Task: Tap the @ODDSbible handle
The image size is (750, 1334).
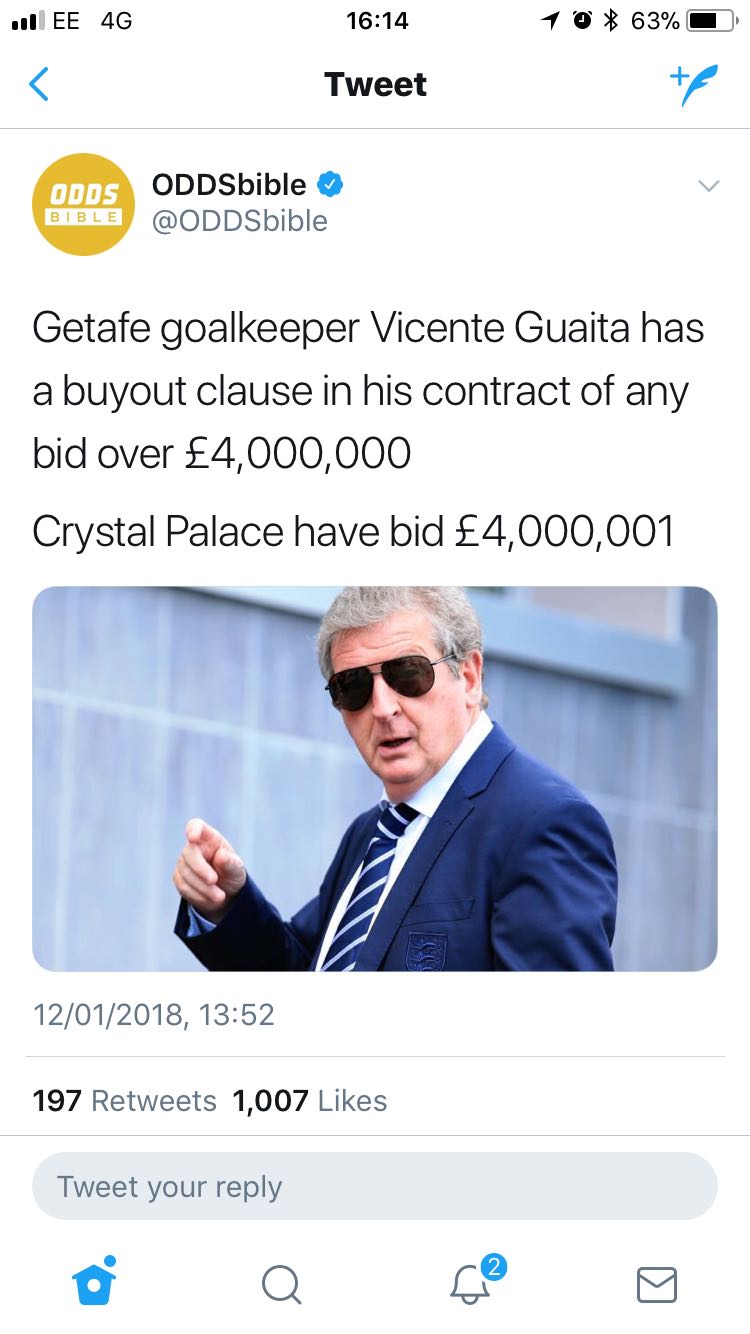Action: (x=240, y=221)
